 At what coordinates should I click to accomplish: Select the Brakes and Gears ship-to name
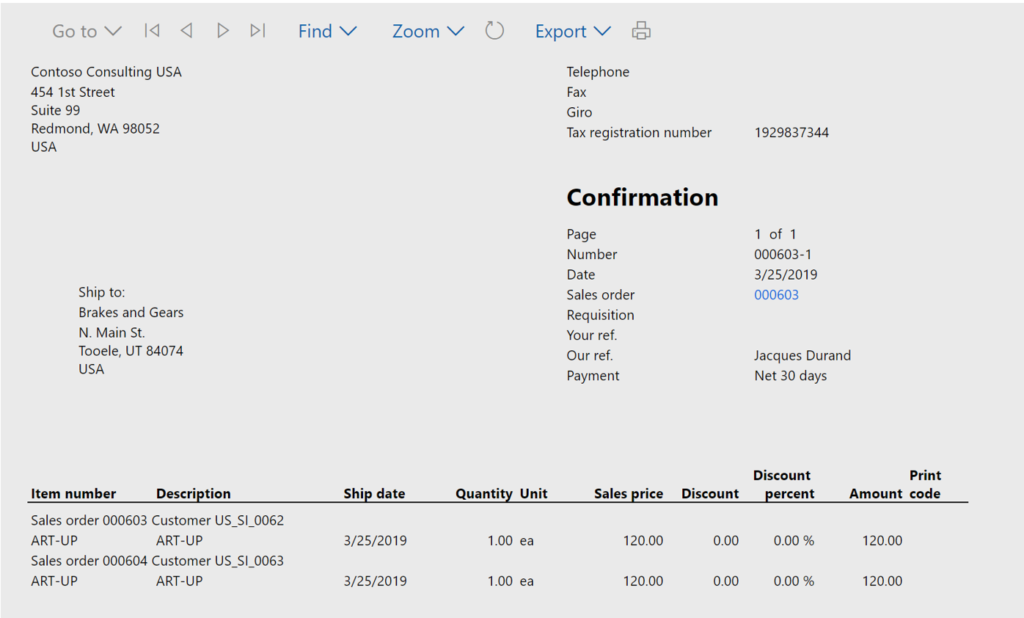tap(131, 312)
